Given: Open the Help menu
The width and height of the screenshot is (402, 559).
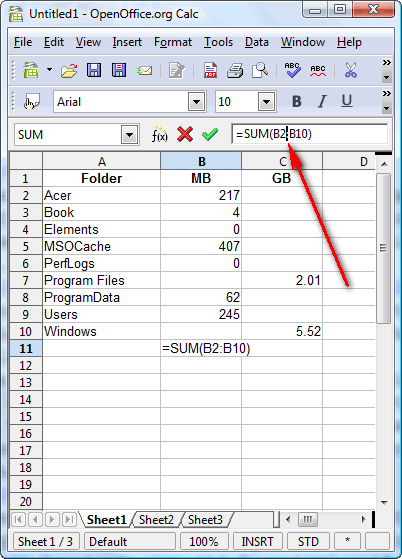Looking at the screenshot, I should pyautogui.click(x=349, y=42).
